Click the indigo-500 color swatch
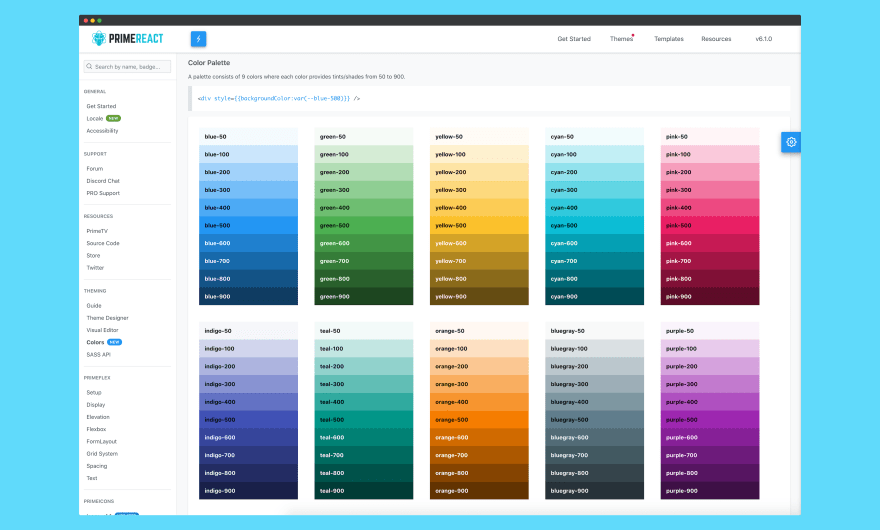The image size is (880, 530). (x=249, y=419)
